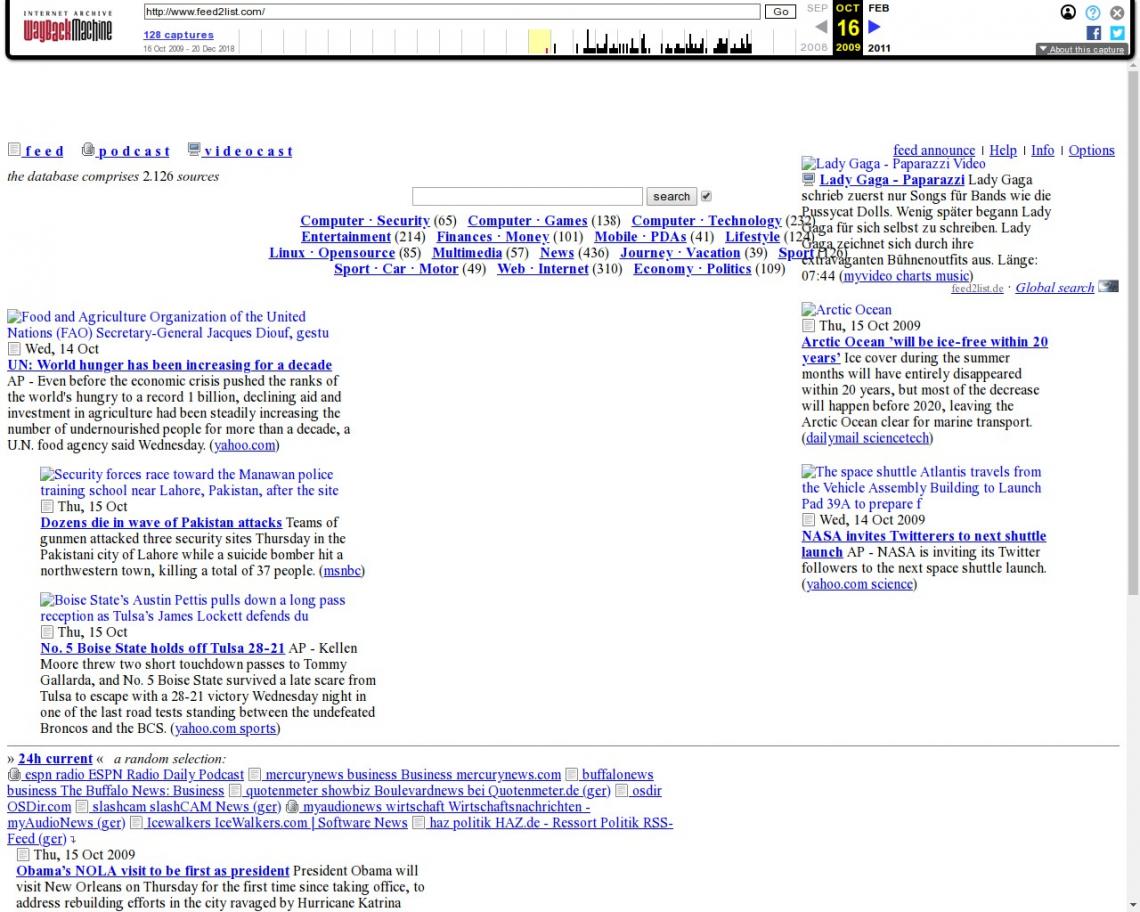Click the Go button in Wayback bar

coord(780,12)
